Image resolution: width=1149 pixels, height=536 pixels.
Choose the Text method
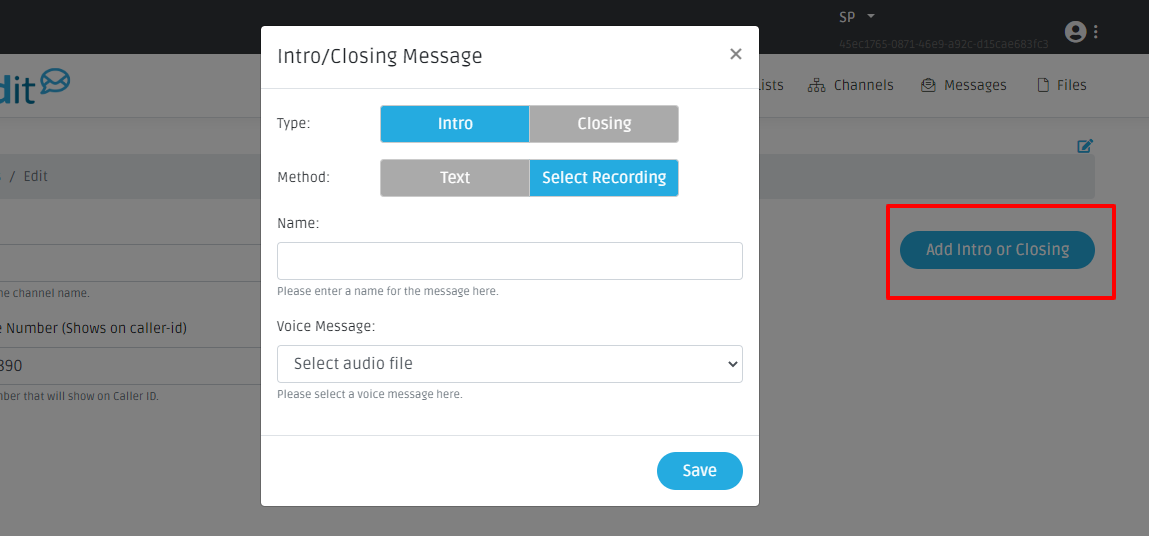[x=455, y=178]
